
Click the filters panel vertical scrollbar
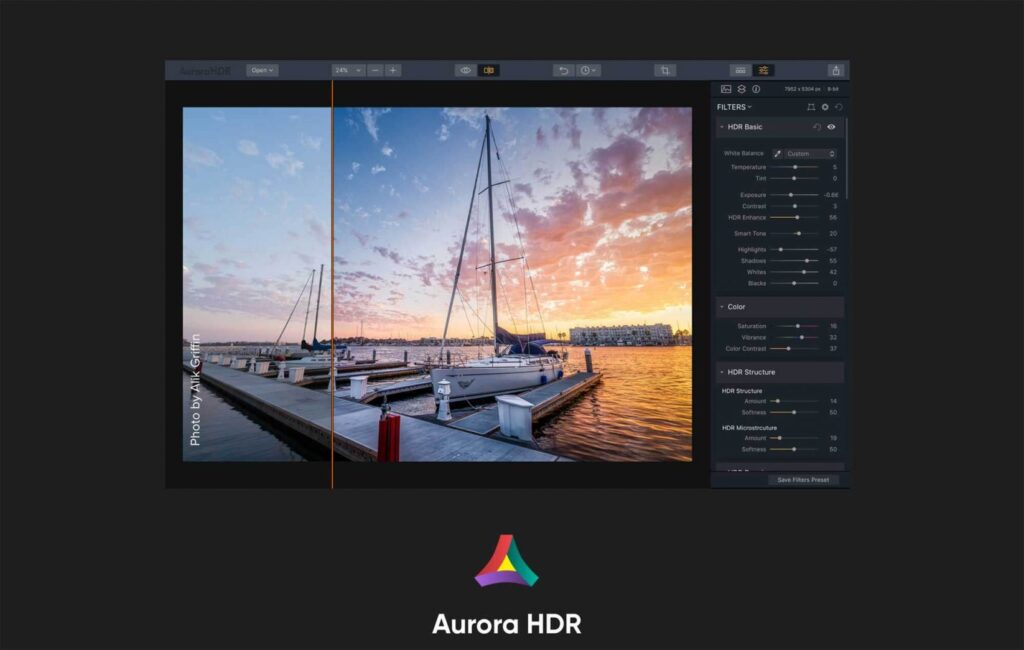pos(847,159)
